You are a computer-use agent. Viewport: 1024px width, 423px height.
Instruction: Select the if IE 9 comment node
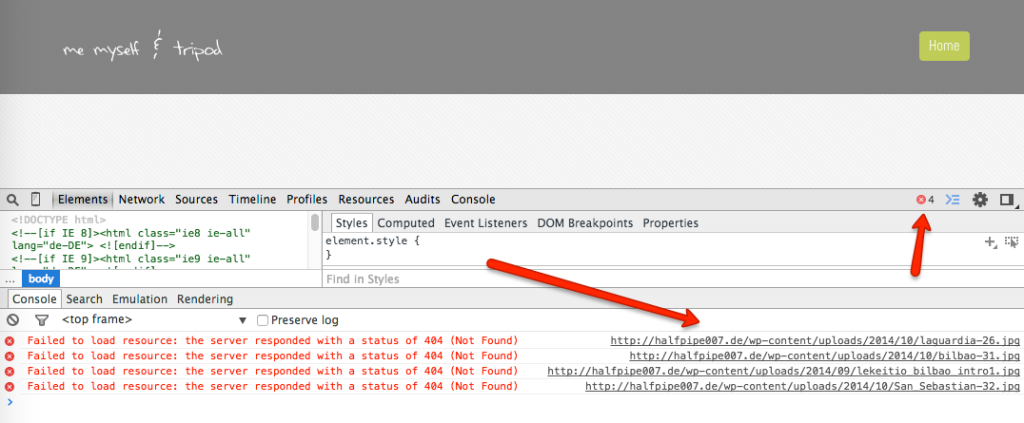coord(131,259)
